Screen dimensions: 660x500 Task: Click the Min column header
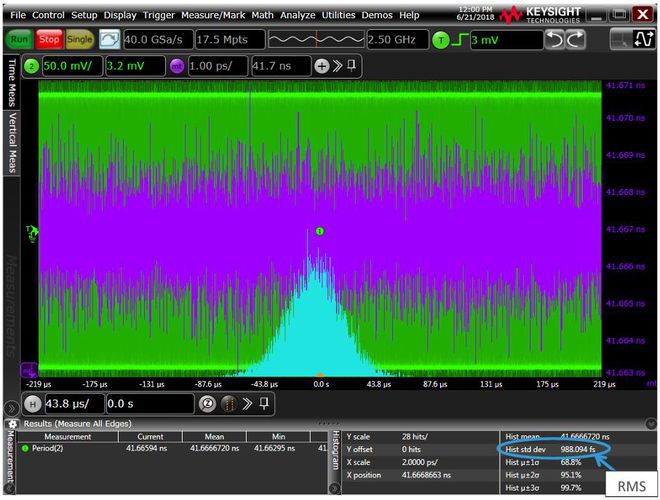pos(278,436)
